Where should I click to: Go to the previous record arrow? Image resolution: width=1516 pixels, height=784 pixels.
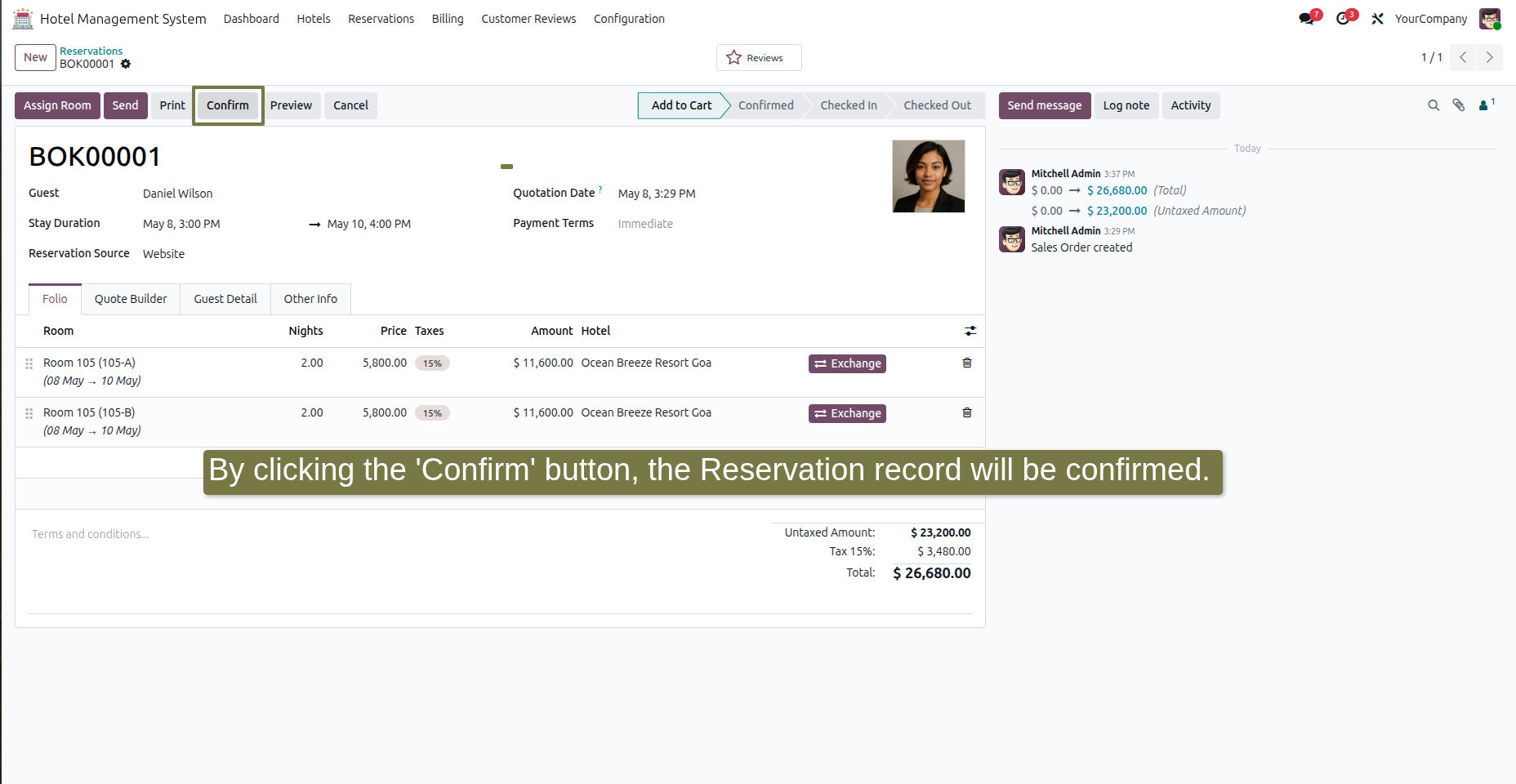pyautogui.click(x=1463, y=57)
